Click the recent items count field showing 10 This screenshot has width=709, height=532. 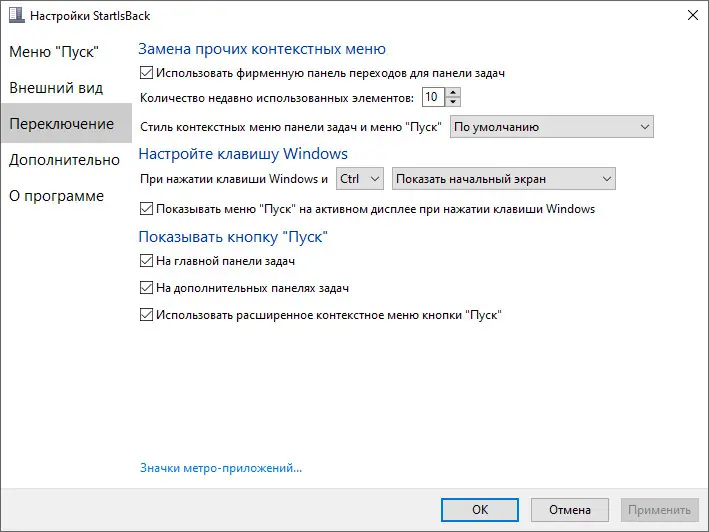tap(433, 97)
